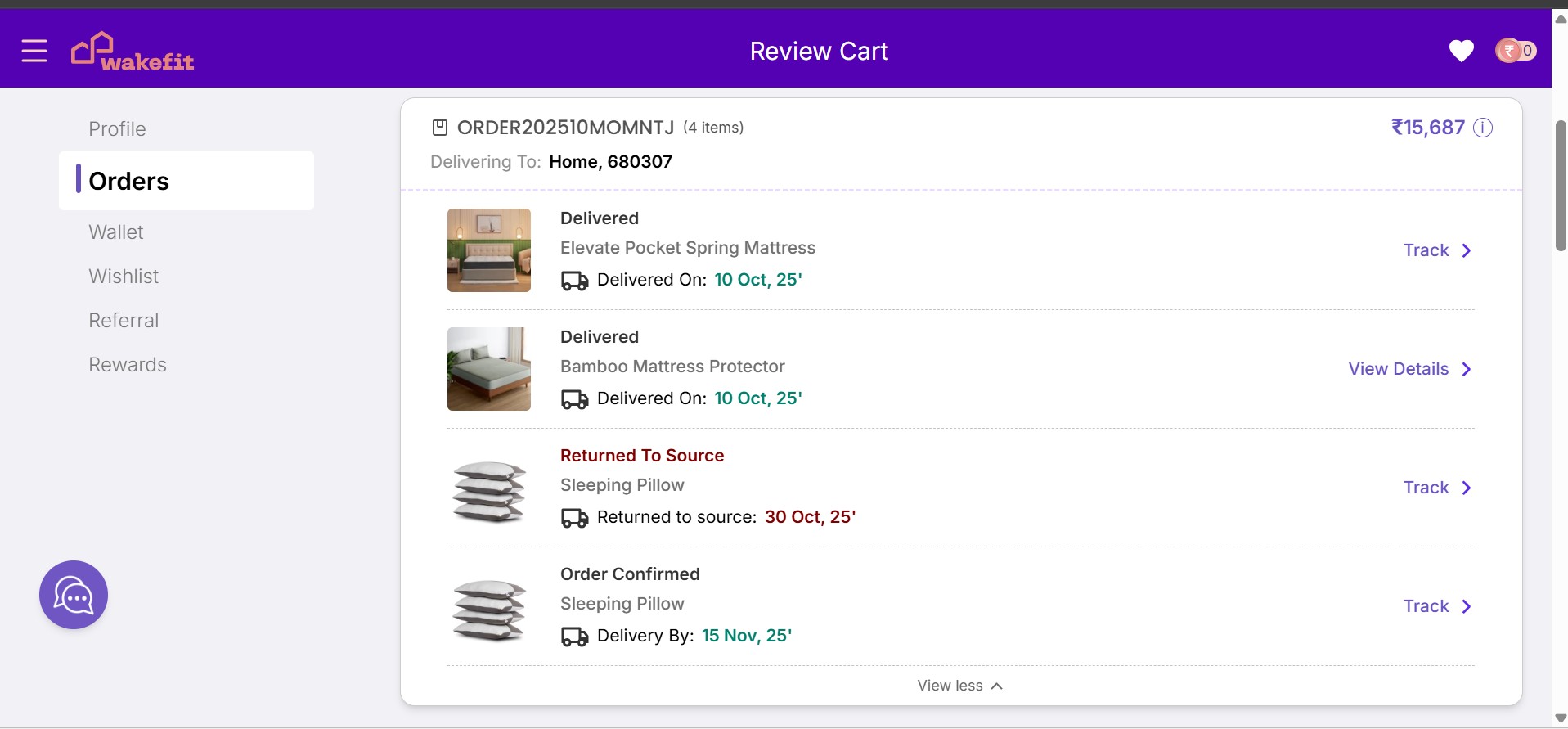Click chevron next to View Details
The width and height of the screenshot is (1568, 729).
[1467, 369]
